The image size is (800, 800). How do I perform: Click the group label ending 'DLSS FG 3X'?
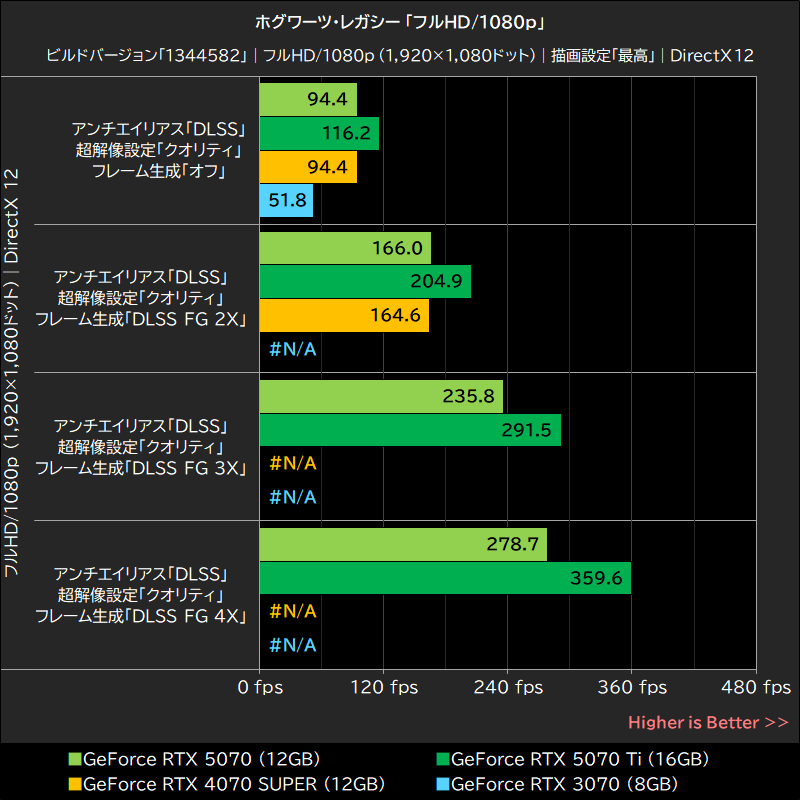click(141, 447)
